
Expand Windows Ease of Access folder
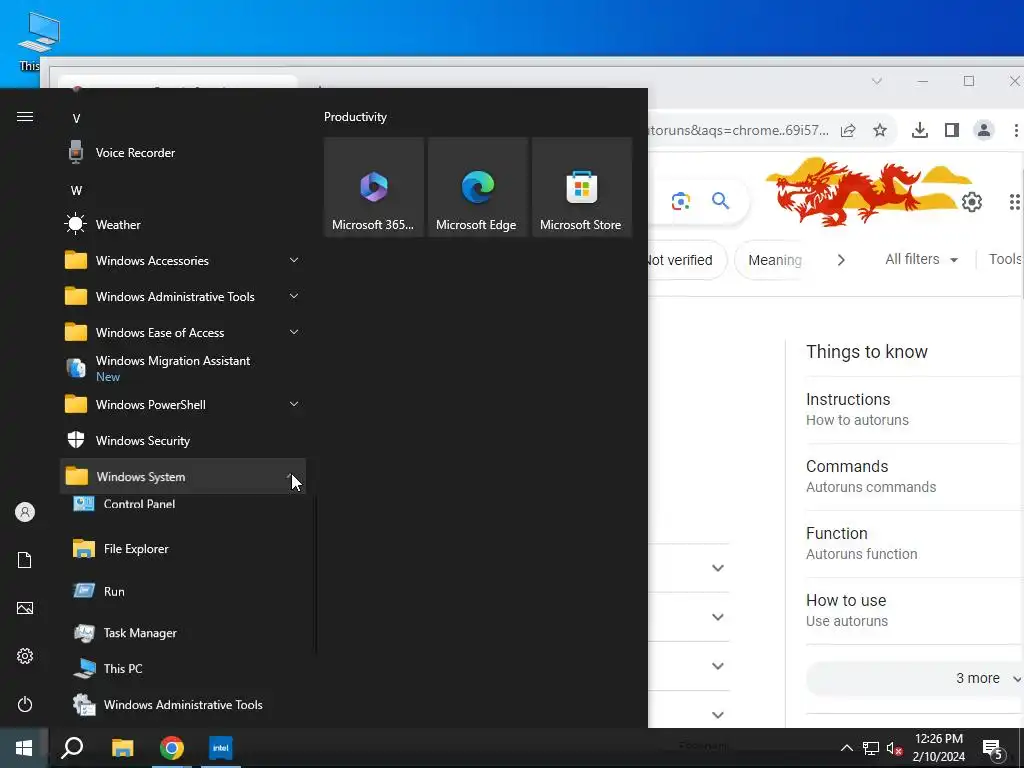[294, 332]
